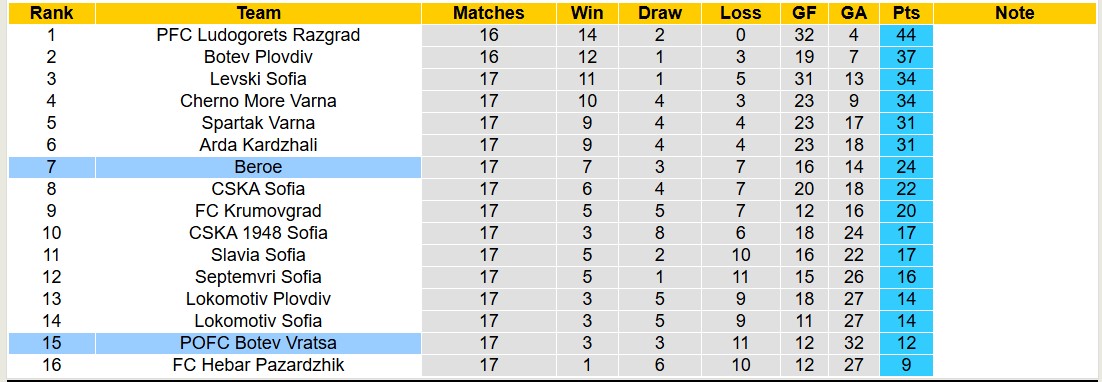This screenshot has height=382, width=1102.
Task: Click the Matches column header
Action: [x=488, y=13]
